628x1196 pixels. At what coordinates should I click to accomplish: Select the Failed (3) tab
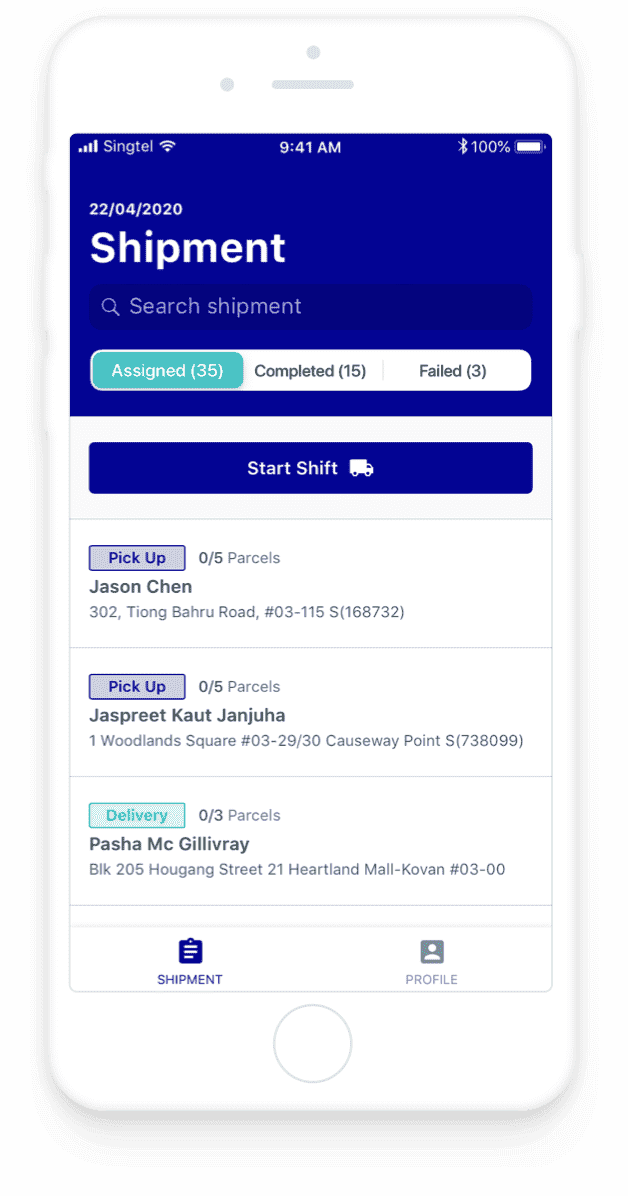(x=453, y=371)
